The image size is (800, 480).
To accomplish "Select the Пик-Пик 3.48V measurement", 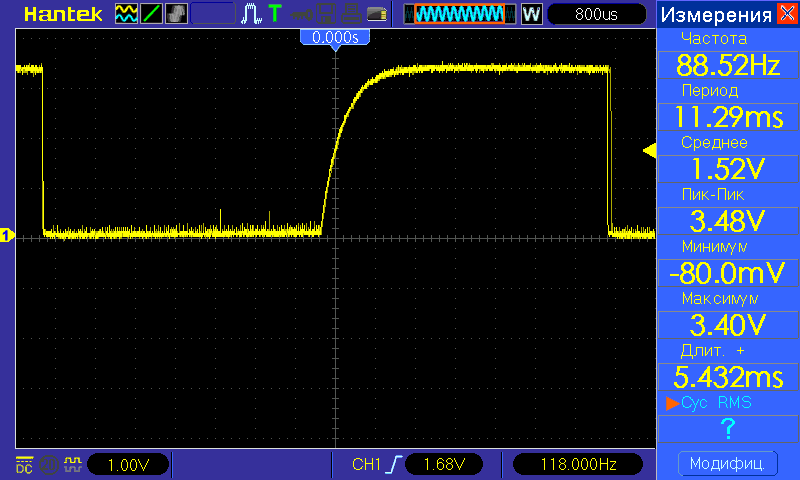I will [727, 220].
